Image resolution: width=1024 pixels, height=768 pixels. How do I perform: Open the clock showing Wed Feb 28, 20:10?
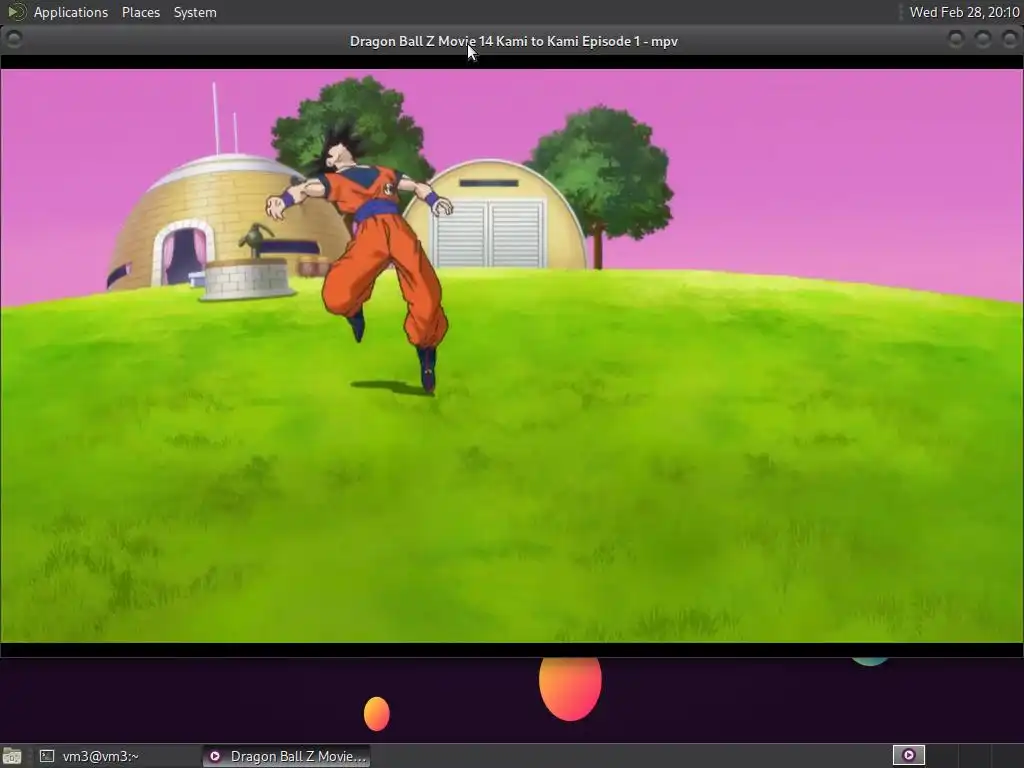coord(964,12)
